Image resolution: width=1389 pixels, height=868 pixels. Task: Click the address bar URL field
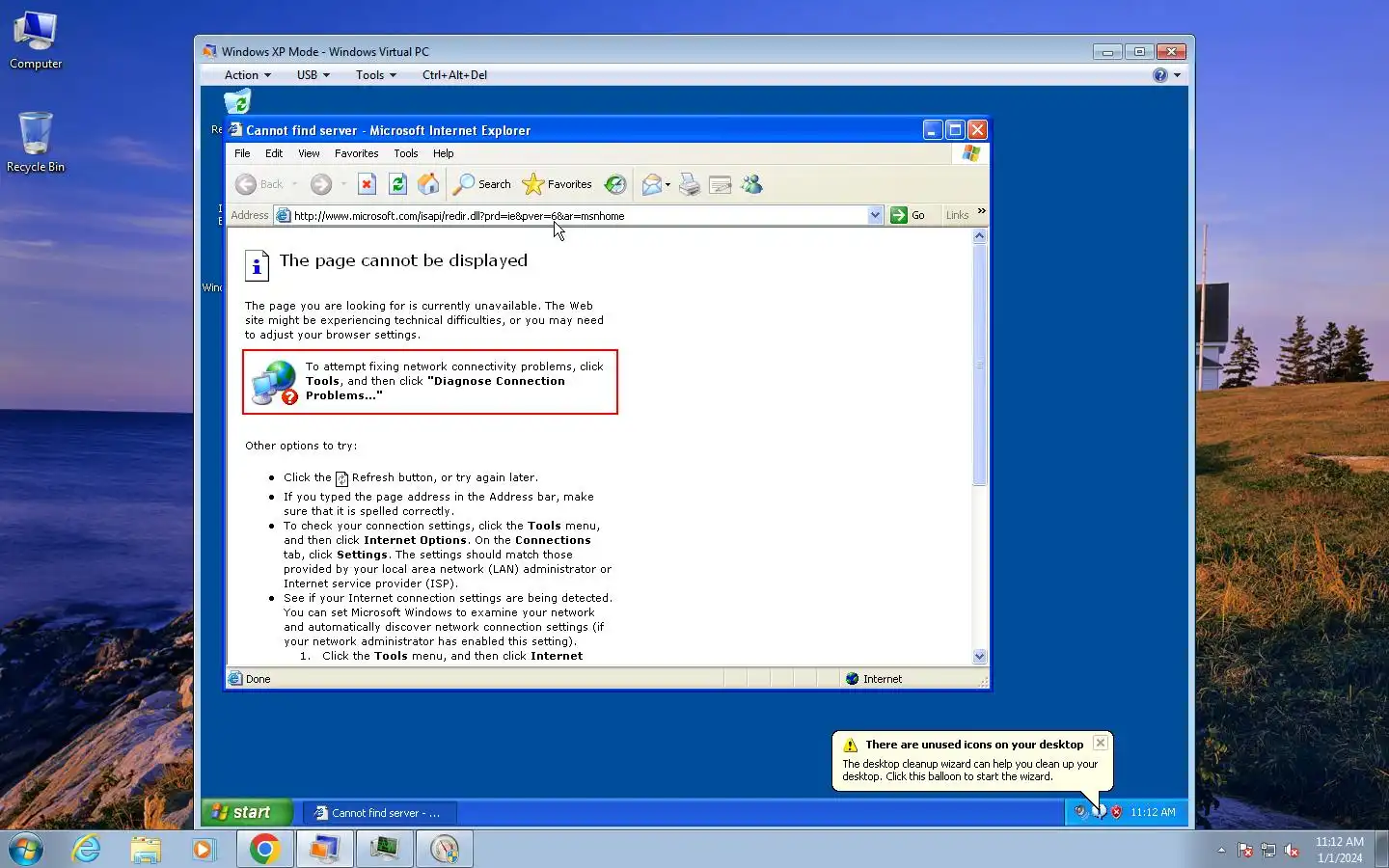click(572, 215)
